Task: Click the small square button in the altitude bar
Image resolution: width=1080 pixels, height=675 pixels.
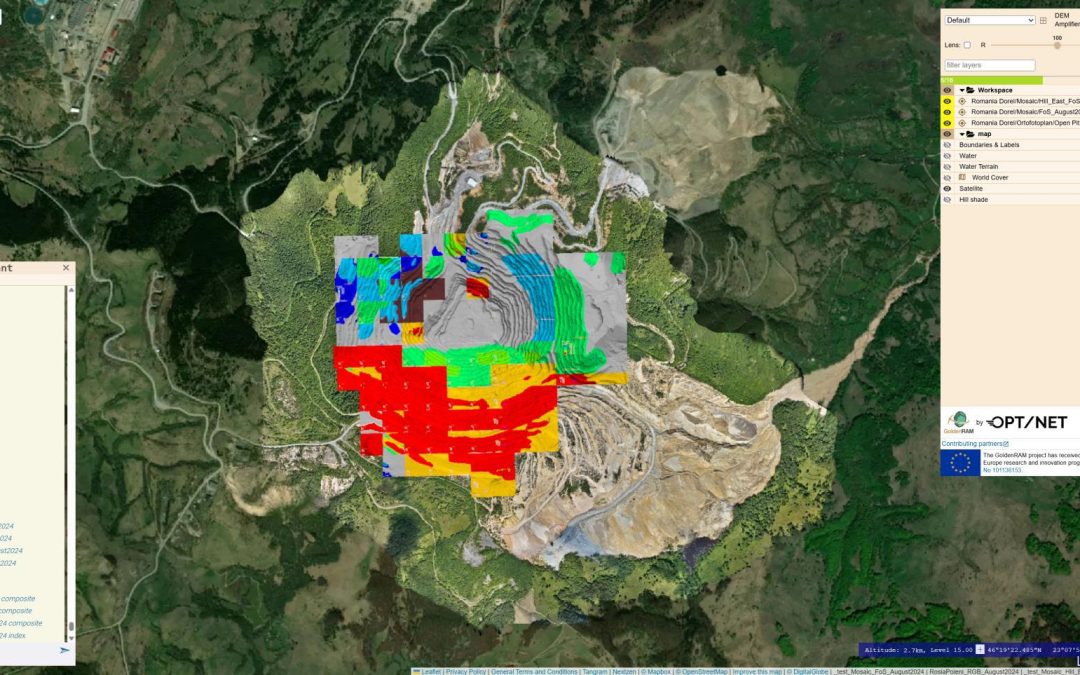Action: click(980, 650)
